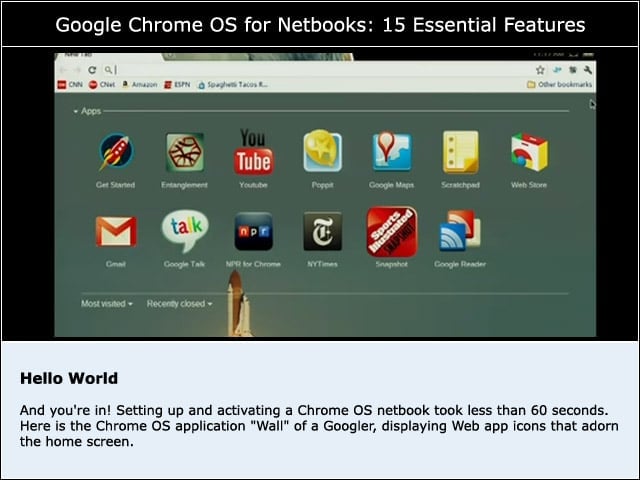
Task: Collapse the Apps section
Action: point(87,111)
